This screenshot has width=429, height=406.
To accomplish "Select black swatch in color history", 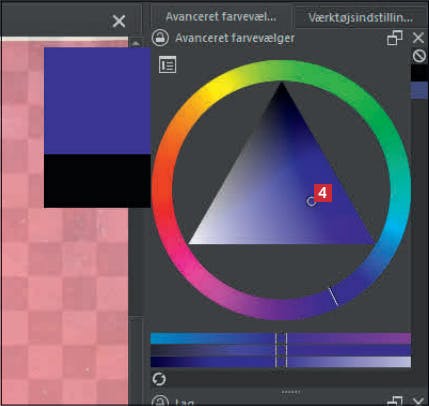I will (419, 73).
